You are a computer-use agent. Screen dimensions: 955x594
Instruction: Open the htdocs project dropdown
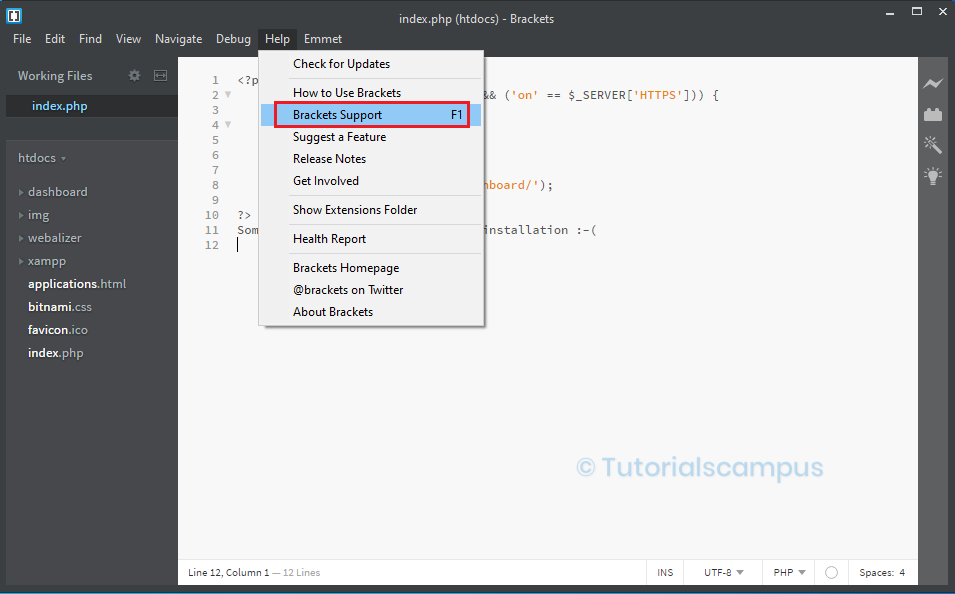(42, 158)
